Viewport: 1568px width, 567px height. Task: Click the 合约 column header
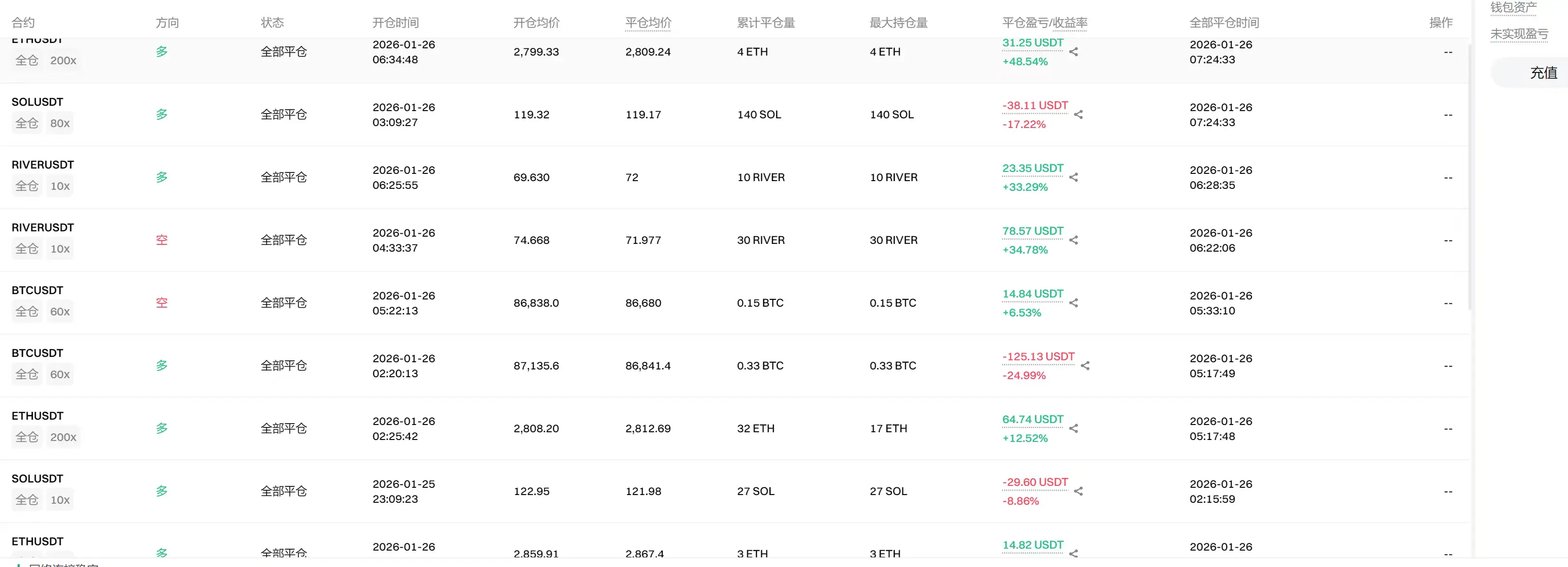[23, 23]
